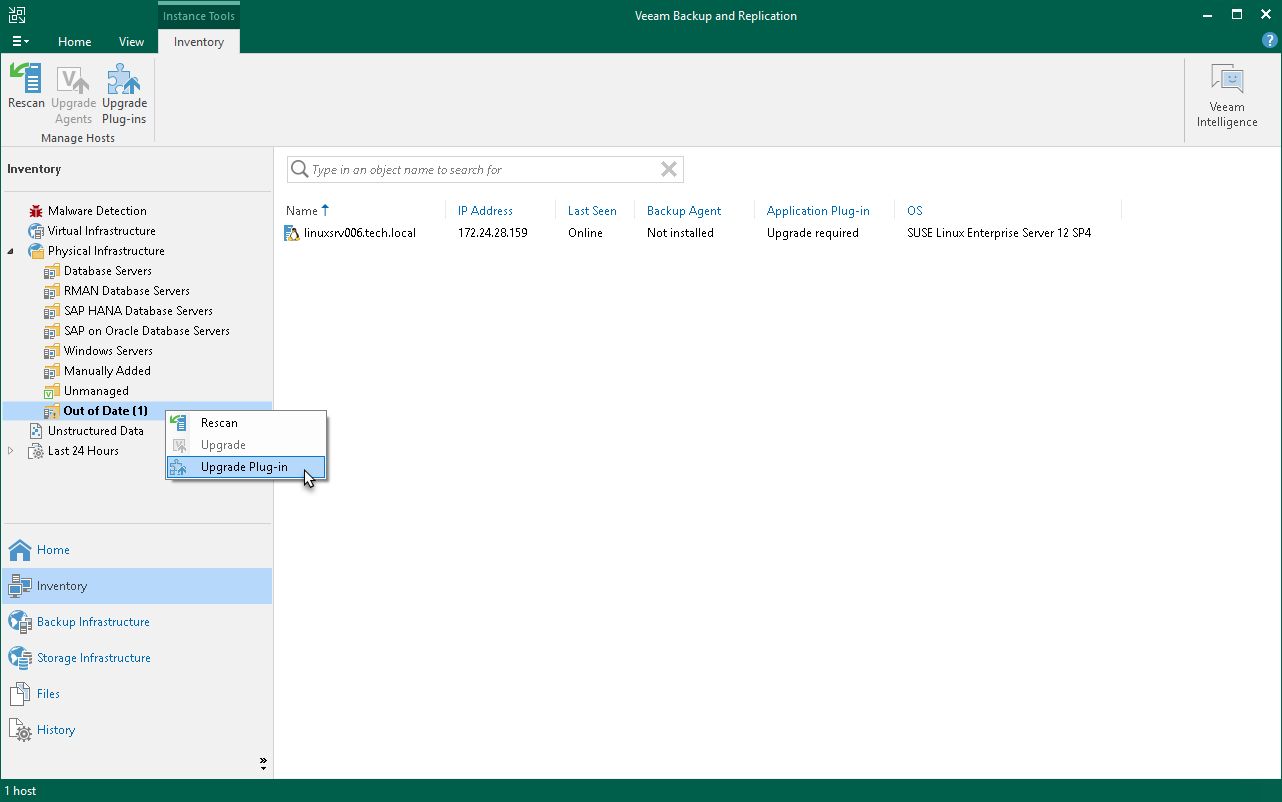Screen dimensions: 1282x802
Task: Expand the Last 24 Hours node
Action: (11, 451)
